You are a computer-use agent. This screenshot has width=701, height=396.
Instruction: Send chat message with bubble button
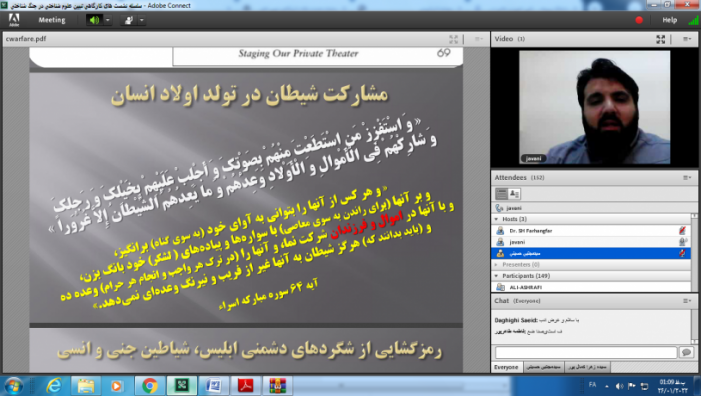[x=686, y=352]
